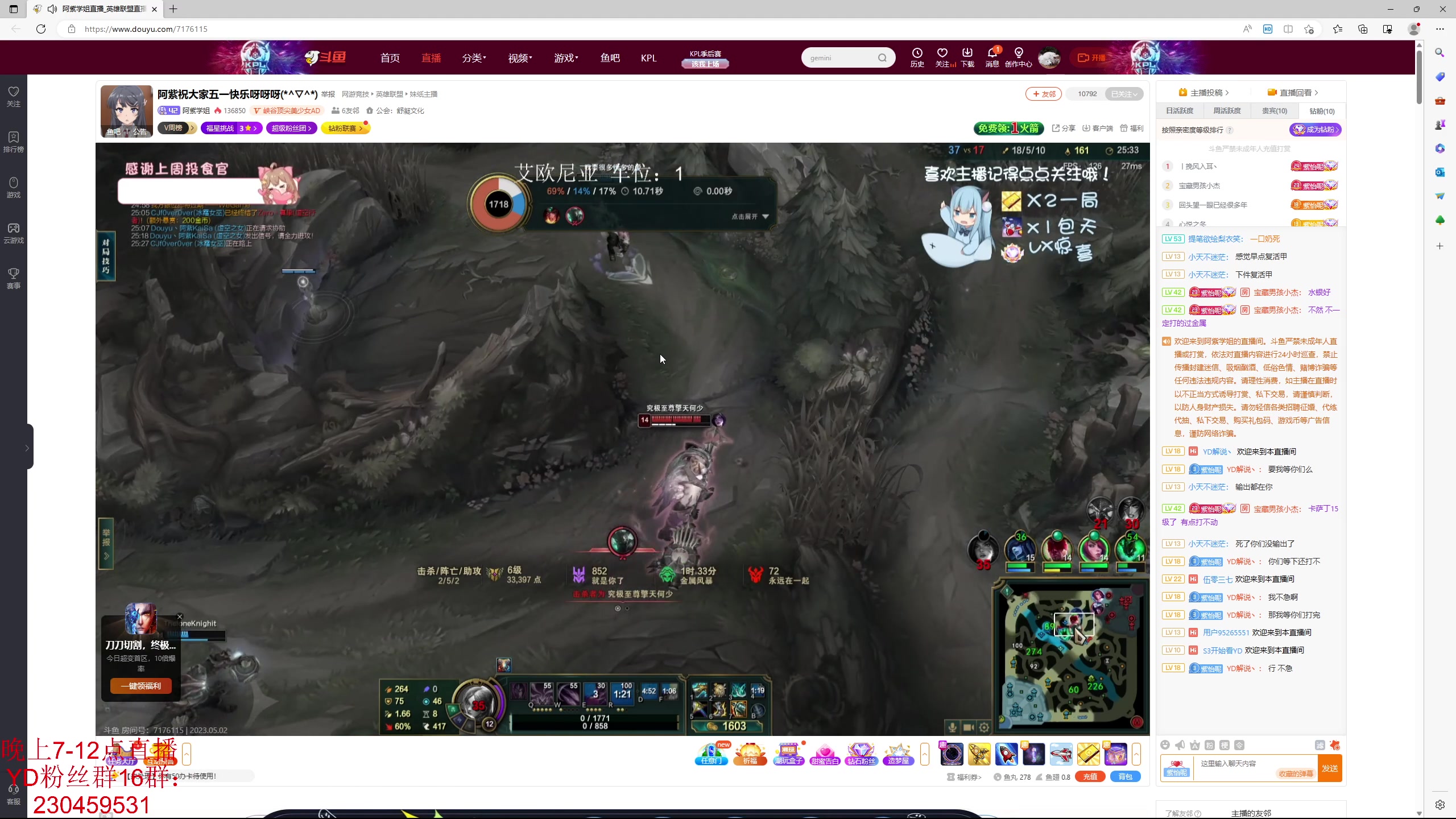Viewport: 1456px width, 819px height.
Task: Open the 分类 category dropdown
Action: pos(474,58)
